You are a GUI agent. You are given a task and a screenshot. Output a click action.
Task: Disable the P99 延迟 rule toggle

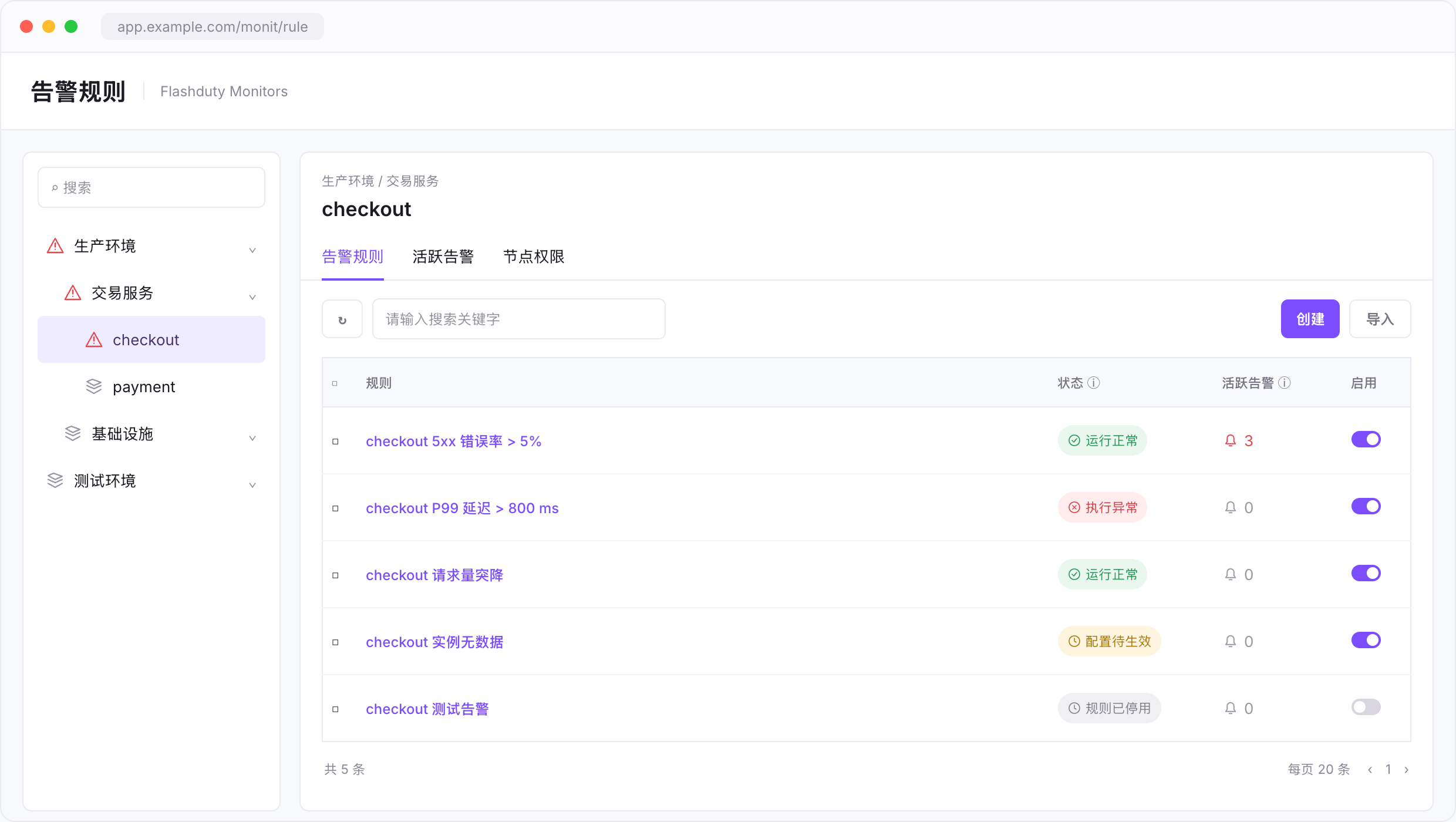click(1366, 507)
